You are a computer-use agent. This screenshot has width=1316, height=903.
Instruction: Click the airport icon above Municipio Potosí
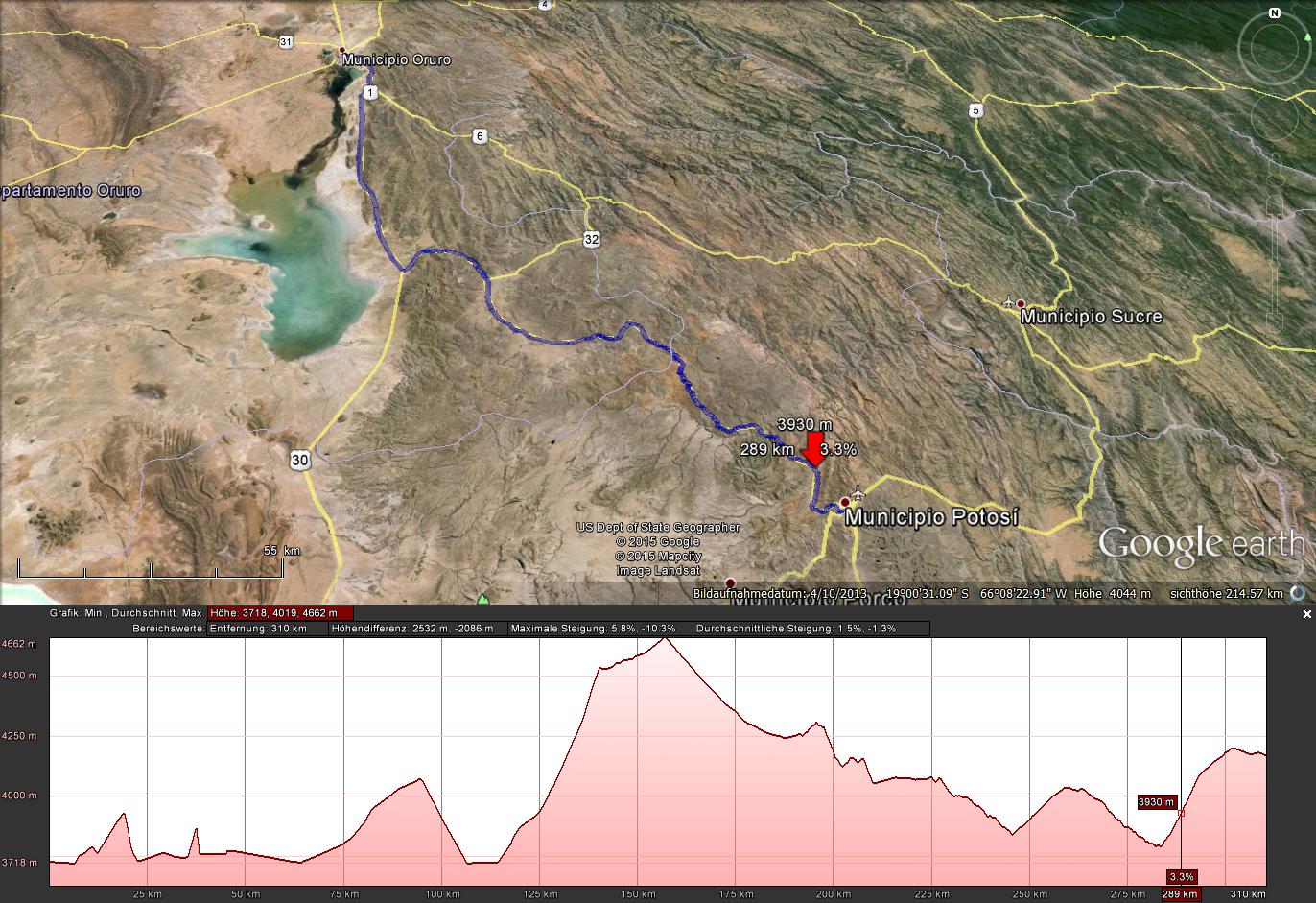[858, 494]
